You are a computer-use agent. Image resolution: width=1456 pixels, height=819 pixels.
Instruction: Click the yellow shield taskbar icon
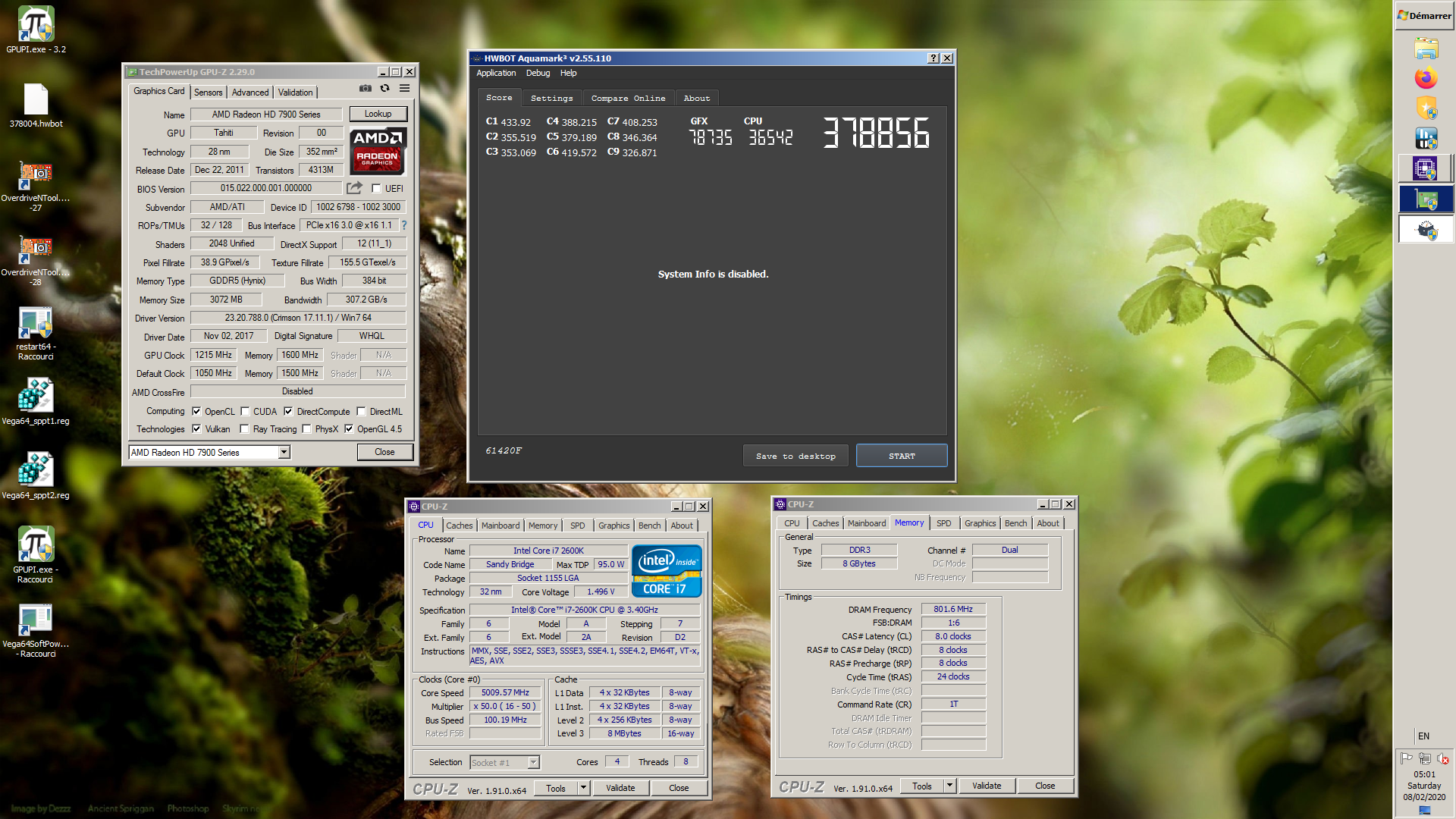1426,108
